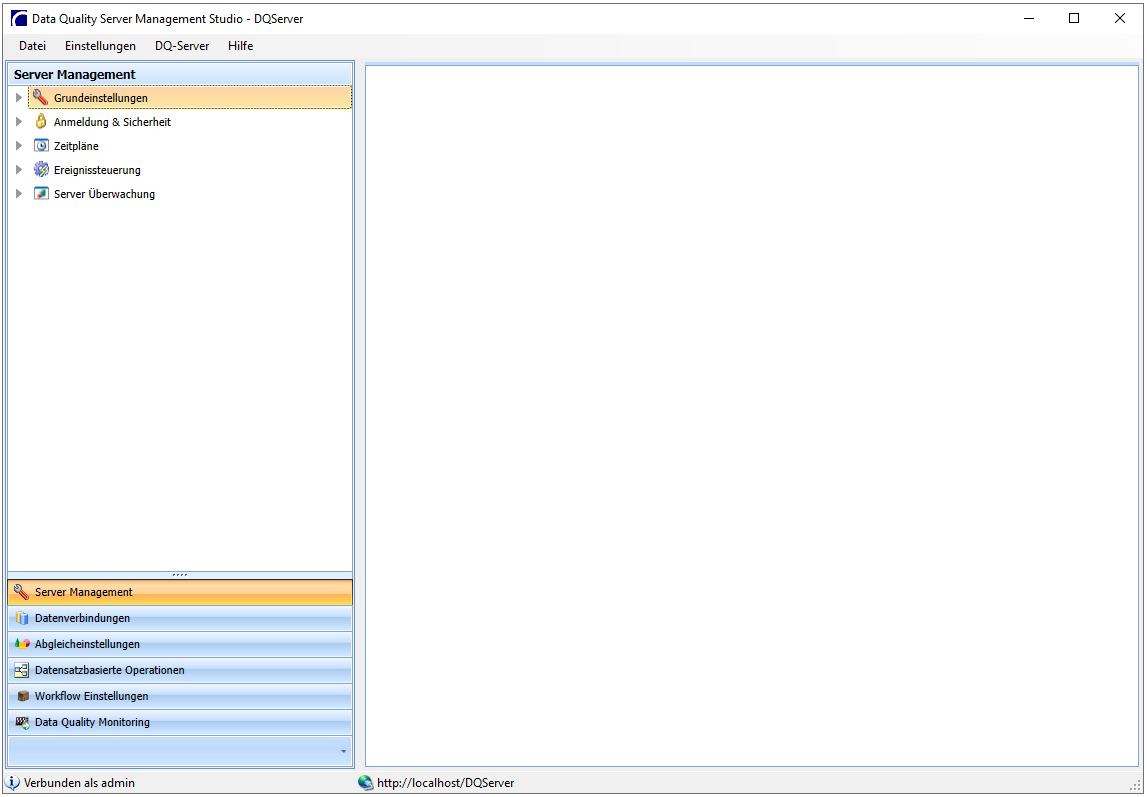1147x797 pixels.
Task: Switch to Server Management pane button
Action: [180, 592]
